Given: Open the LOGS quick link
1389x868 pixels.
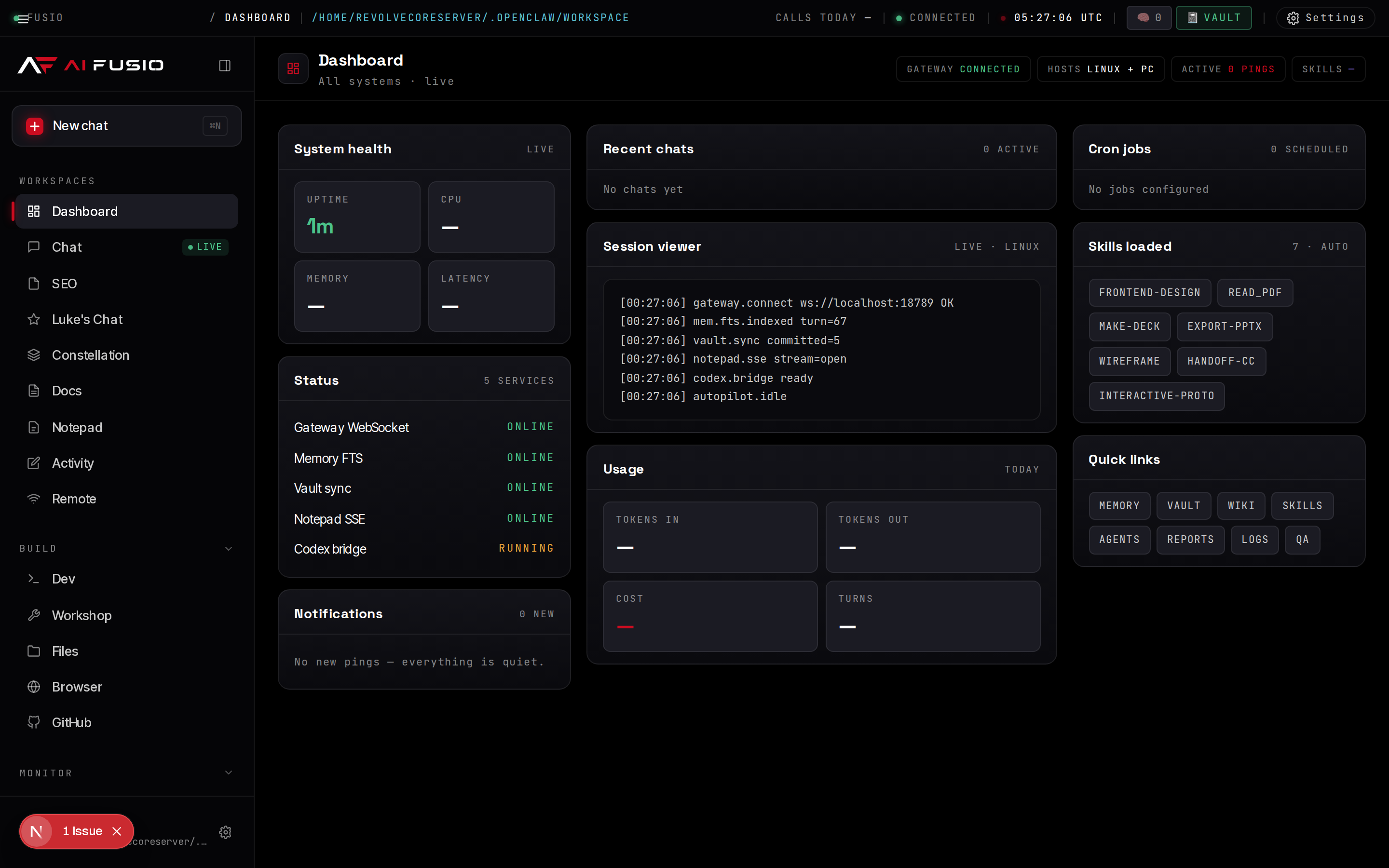Looking at the screenshot, I should 1255,540.
